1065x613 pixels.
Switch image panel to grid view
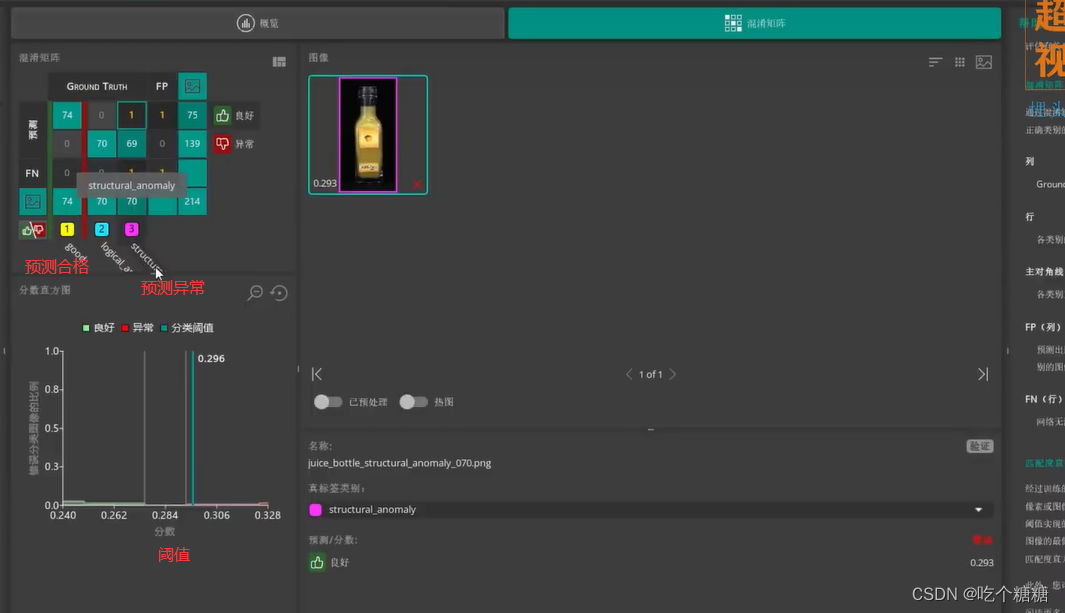pyautogui.click(x=960, y=62)
